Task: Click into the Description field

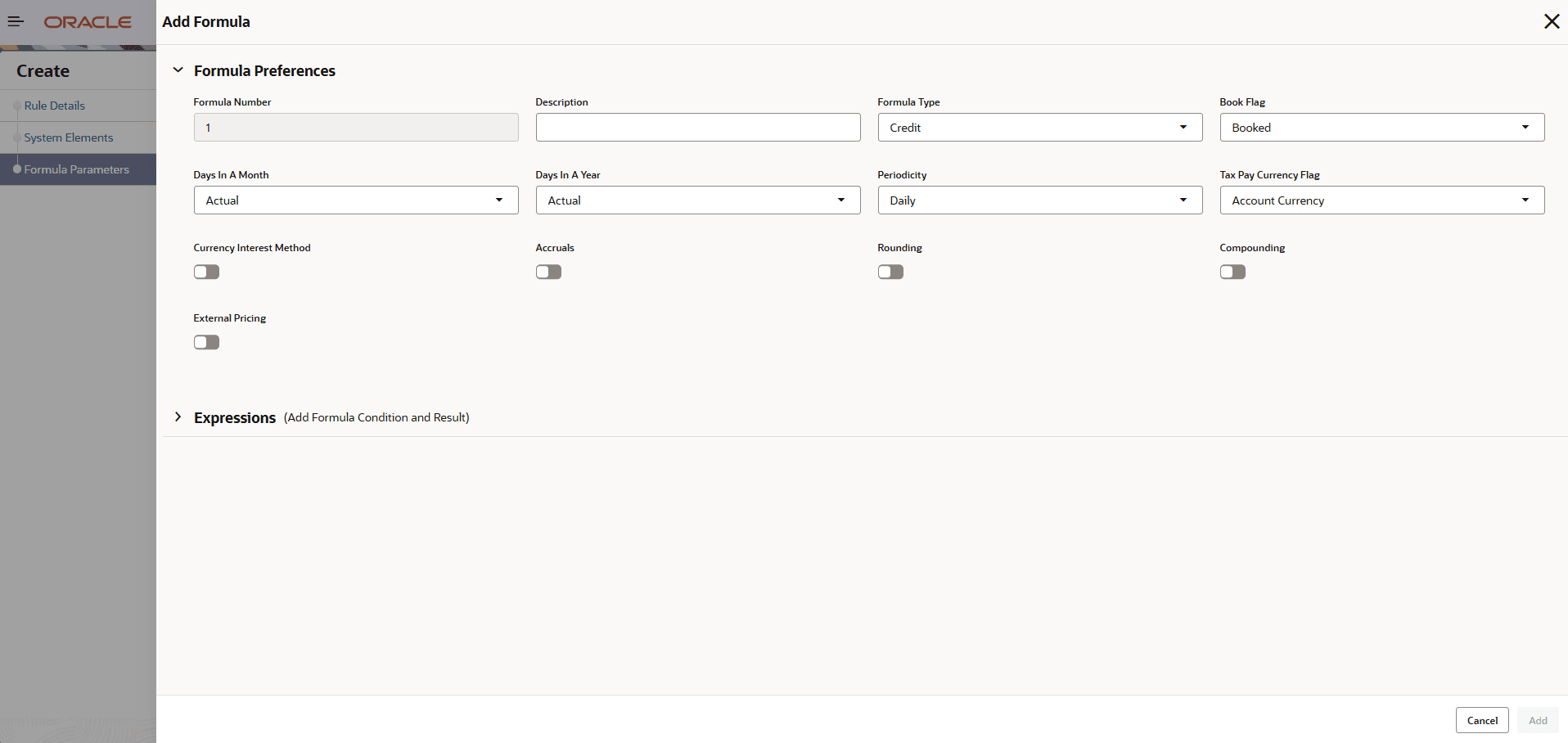Action: 698,128
